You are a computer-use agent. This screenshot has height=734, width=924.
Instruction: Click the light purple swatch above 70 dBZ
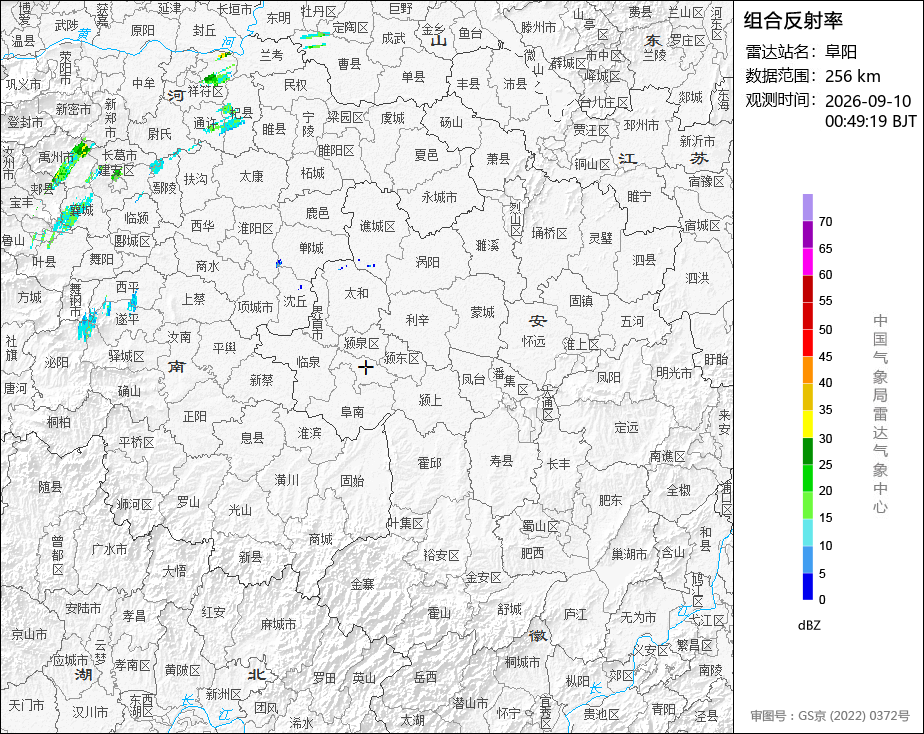[x=807, y=207]
